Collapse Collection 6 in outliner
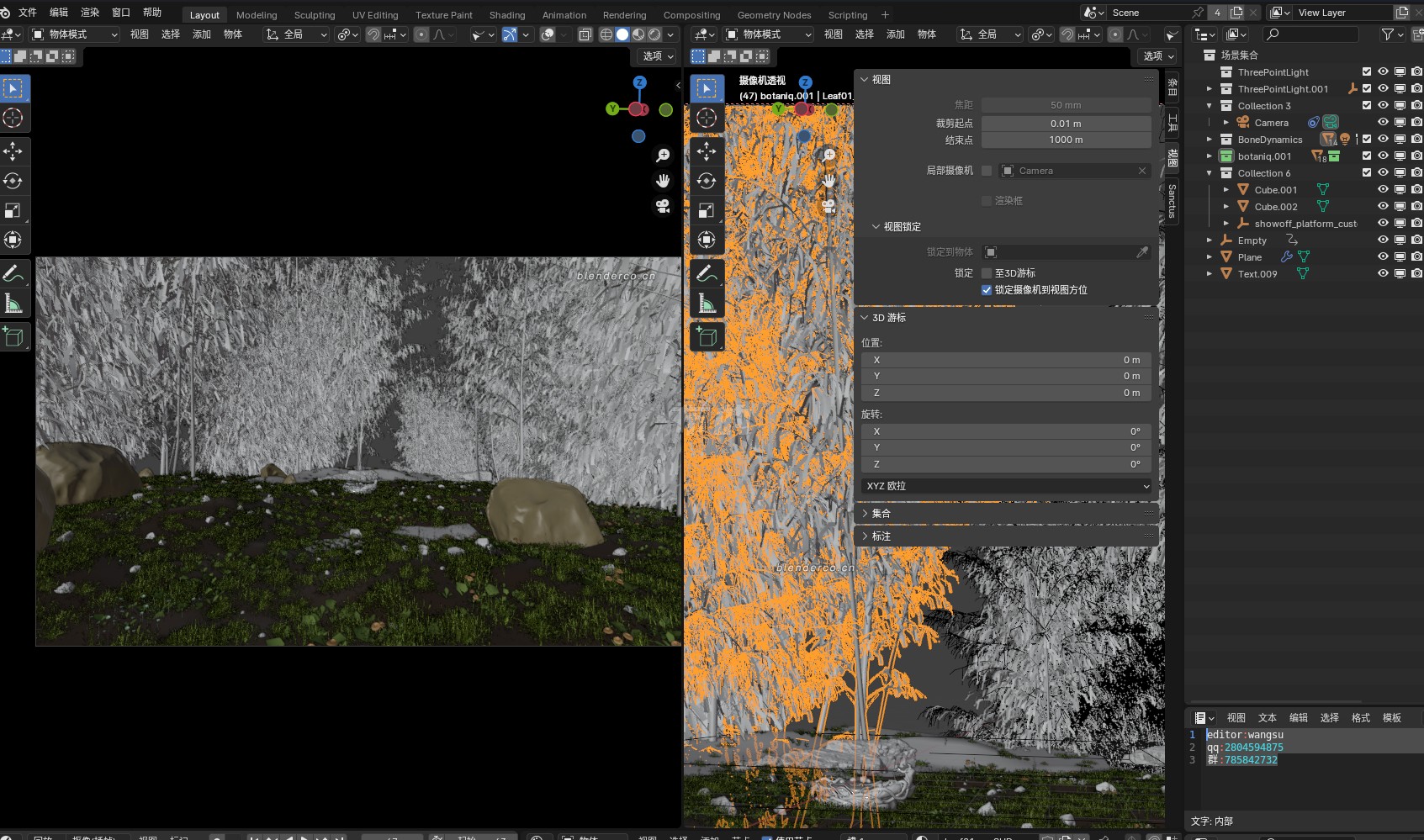This screenshot has height=840, width=1424. [1210, 172]
